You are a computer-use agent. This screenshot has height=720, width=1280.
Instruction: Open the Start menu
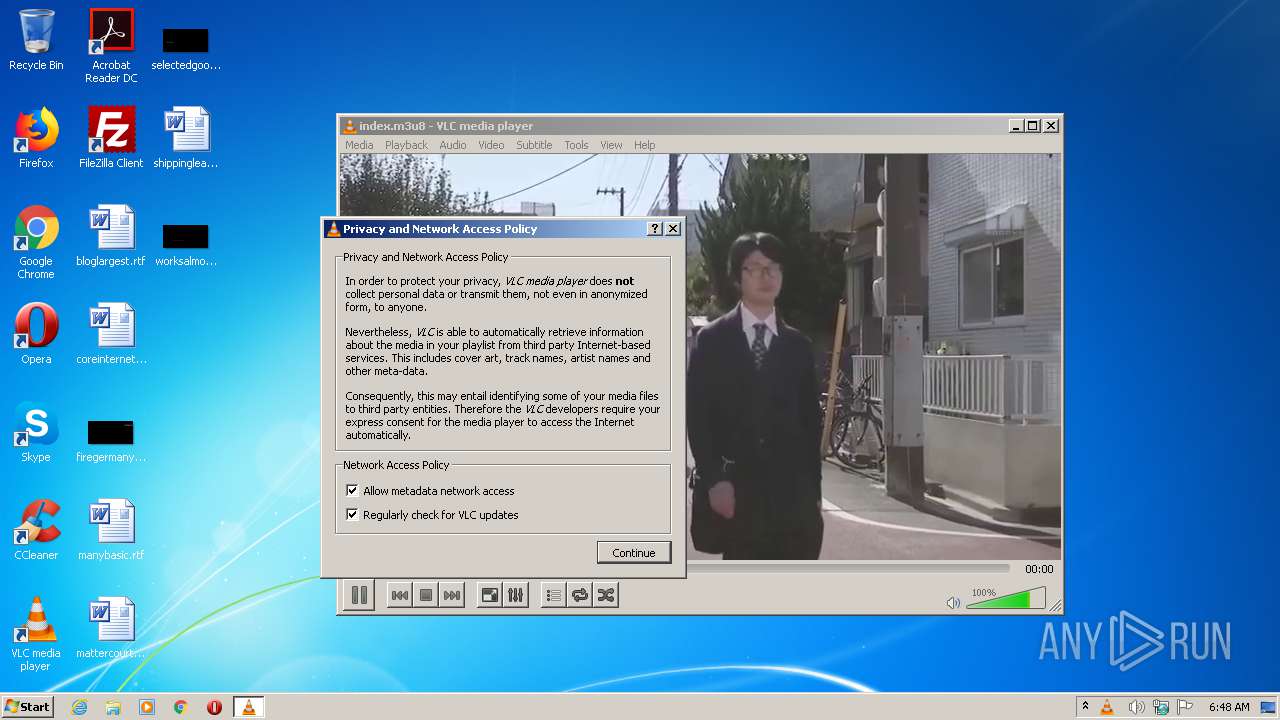27,707
